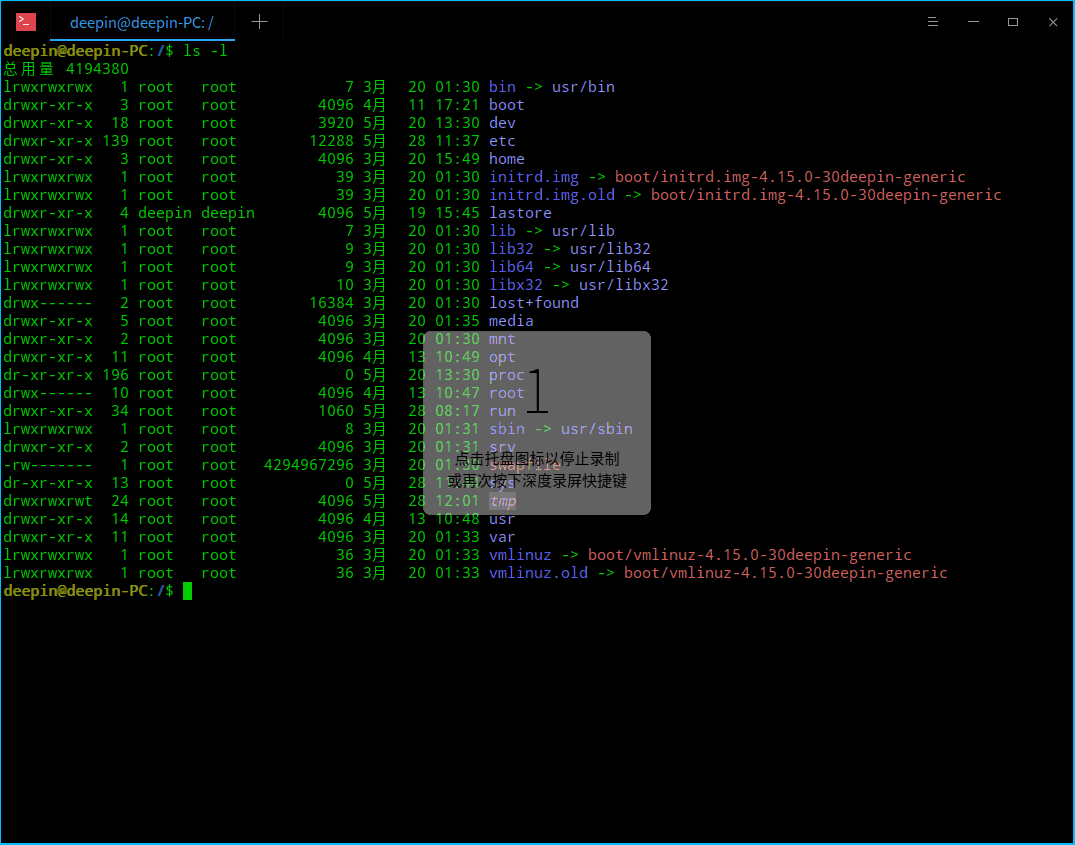Click the 'etc' directory name
Screen dimensions: 1075x845
pyautogui.click(x=502, y=140)
